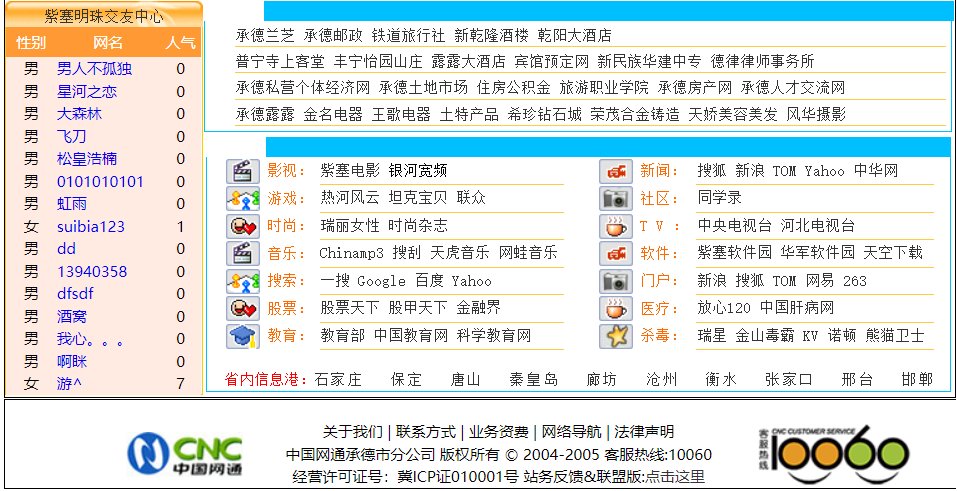This screenshot has width=957, height=491.
Task: Click the camera icon beside 门户
Action: 616,281
